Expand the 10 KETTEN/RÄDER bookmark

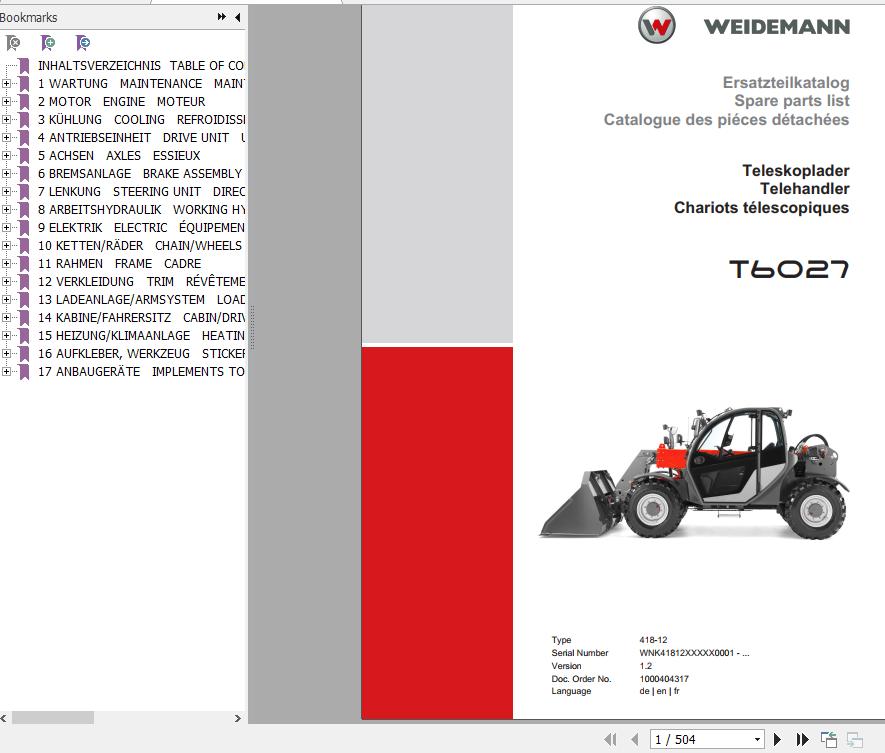(6, 246)
